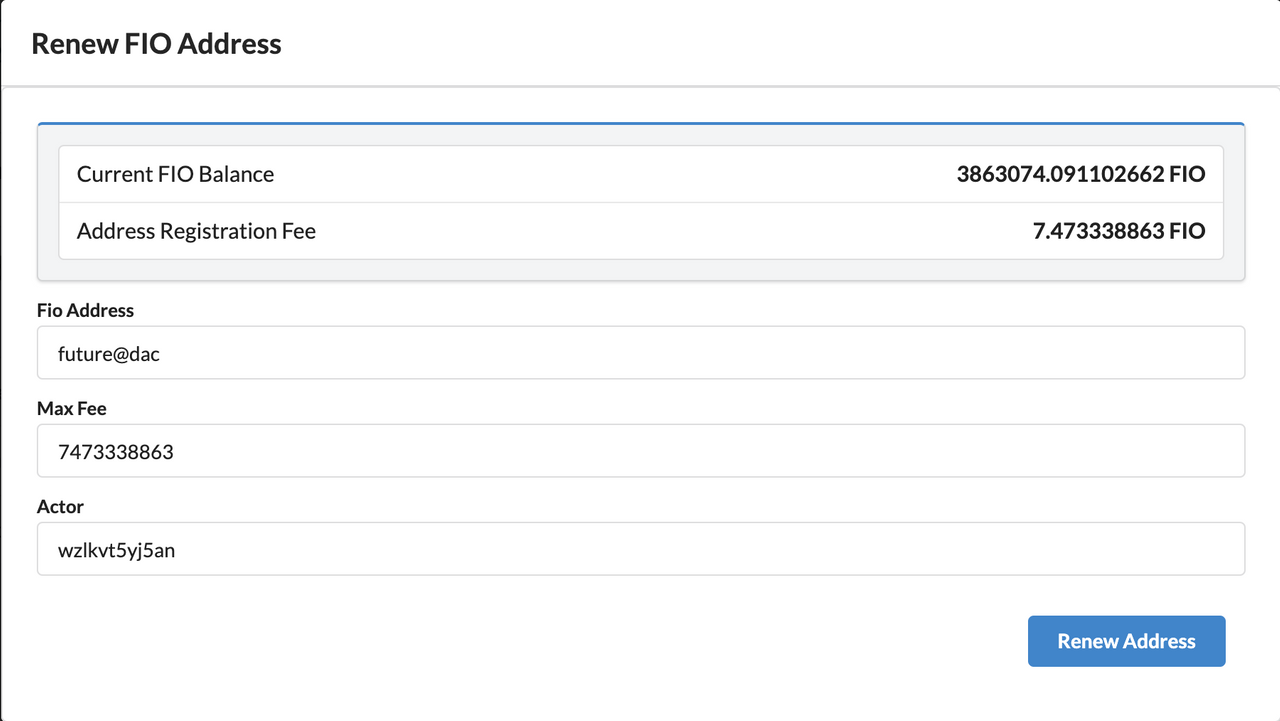Screen dimensions: 1280x721
Task: Click the 'Current FIO Balance' label
Action: pyautogui.click(x=175, y=174)
